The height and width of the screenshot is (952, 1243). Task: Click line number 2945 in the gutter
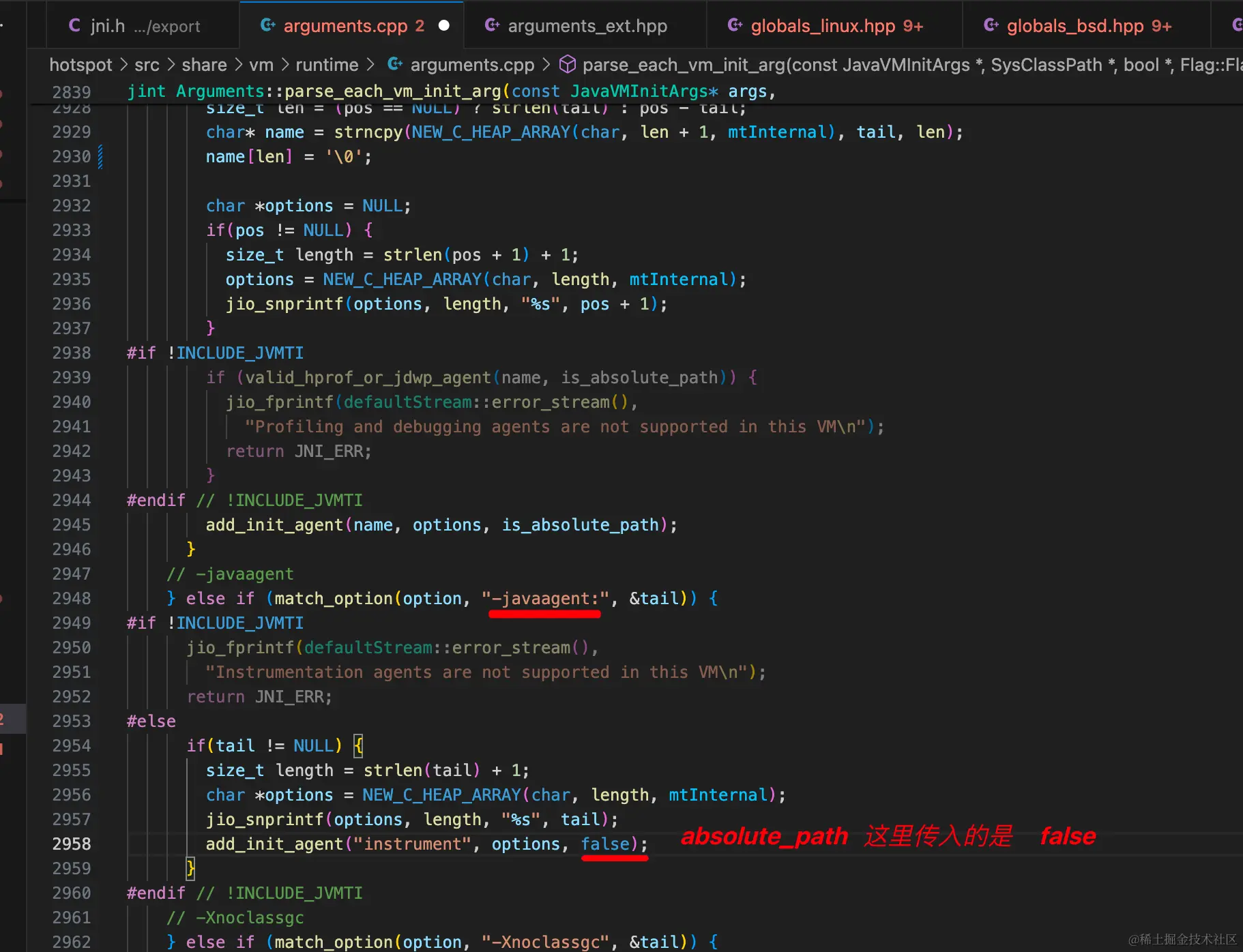(x=72, y=525)
